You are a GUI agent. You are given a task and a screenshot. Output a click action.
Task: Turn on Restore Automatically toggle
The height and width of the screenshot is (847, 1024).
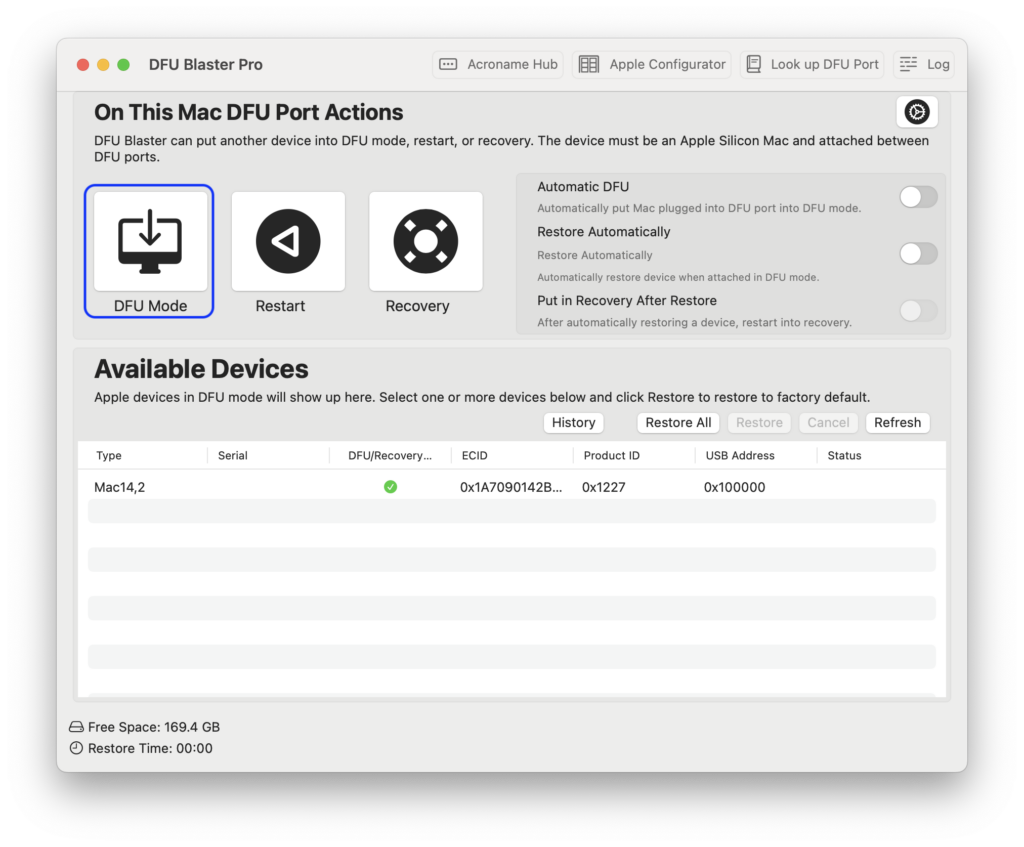pos(917,254)
